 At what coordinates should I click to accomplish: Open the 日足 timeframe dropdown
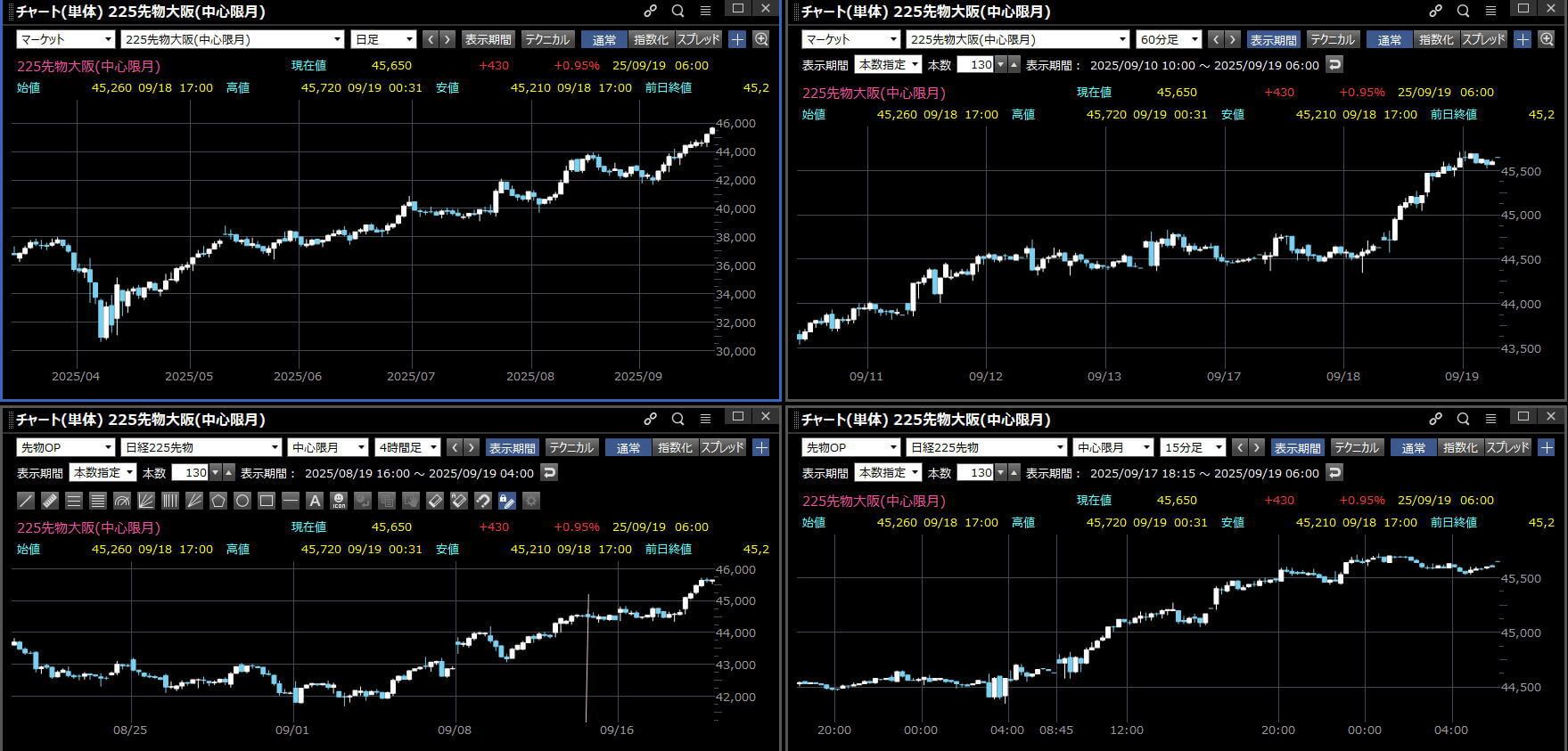click(384, 39)
